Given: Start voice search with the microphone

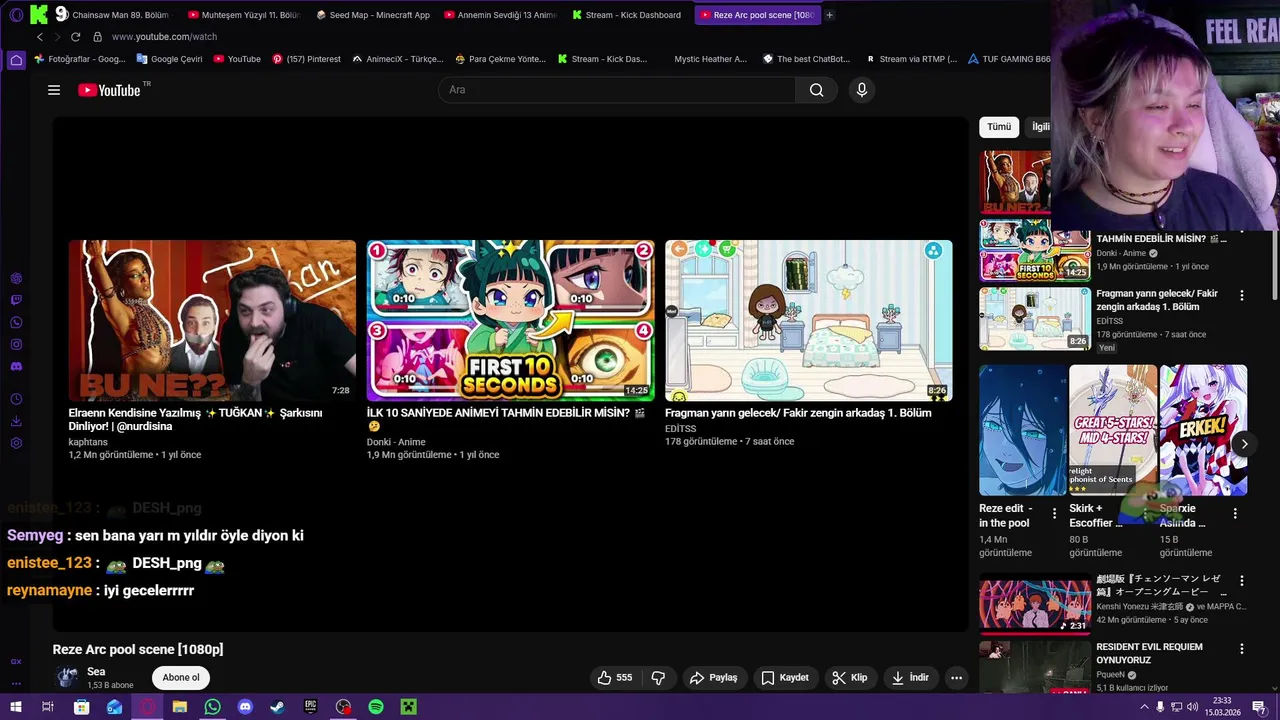Looking at the screenshot, I should (862, 90).
